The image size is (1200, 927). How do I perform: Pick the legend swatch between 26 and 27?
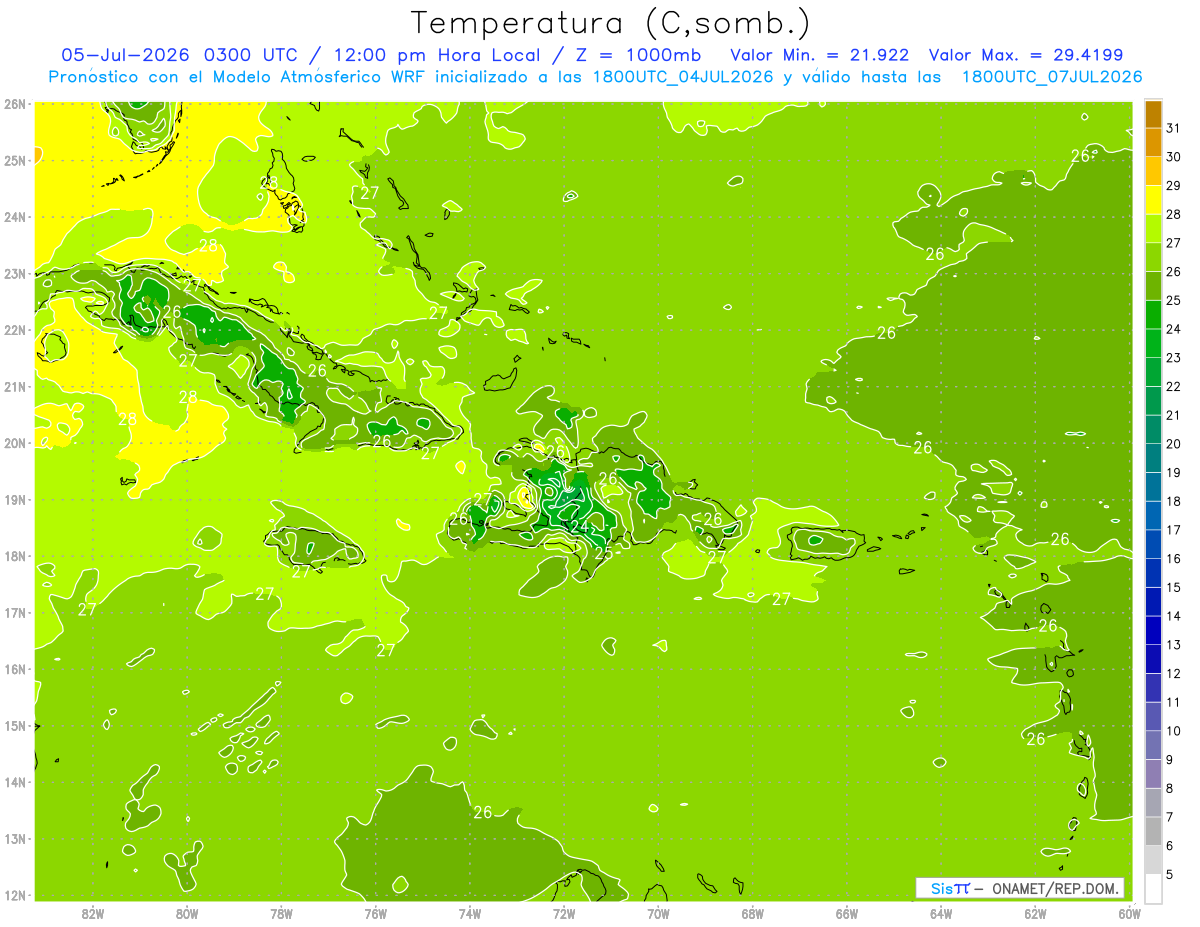point(1153,257)
